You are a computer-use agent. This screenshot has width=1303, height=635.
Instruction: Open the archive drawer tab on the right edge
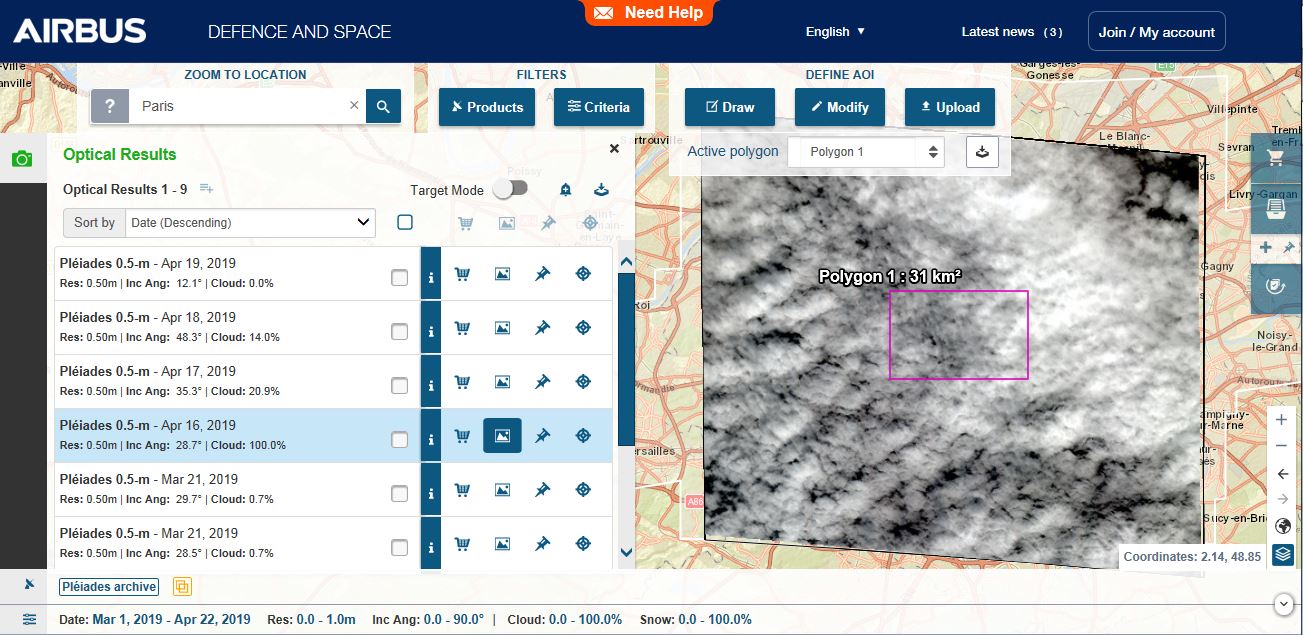1276,209
